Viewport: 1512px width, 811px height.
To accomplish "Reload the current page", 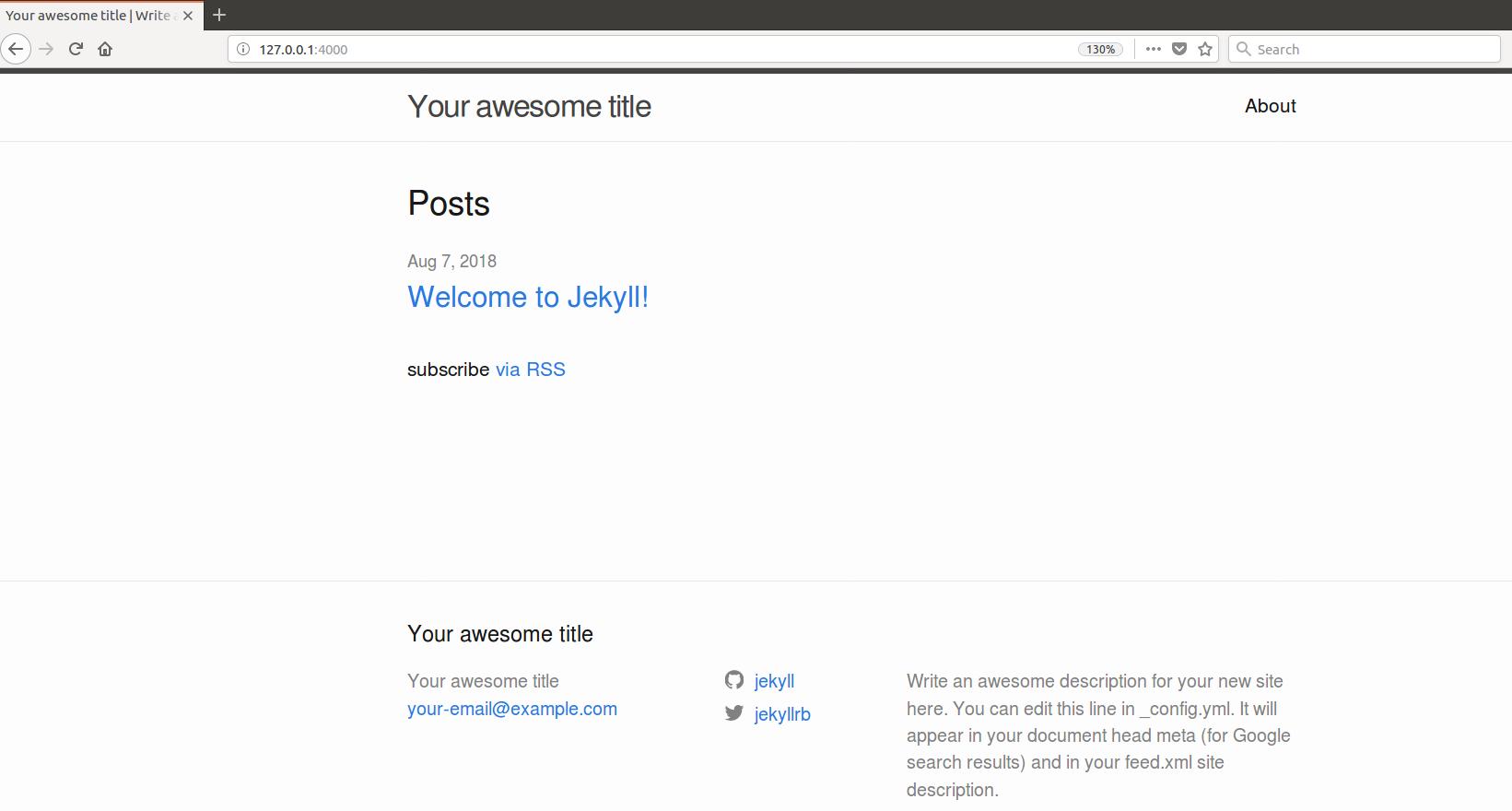I will [76, 49].
